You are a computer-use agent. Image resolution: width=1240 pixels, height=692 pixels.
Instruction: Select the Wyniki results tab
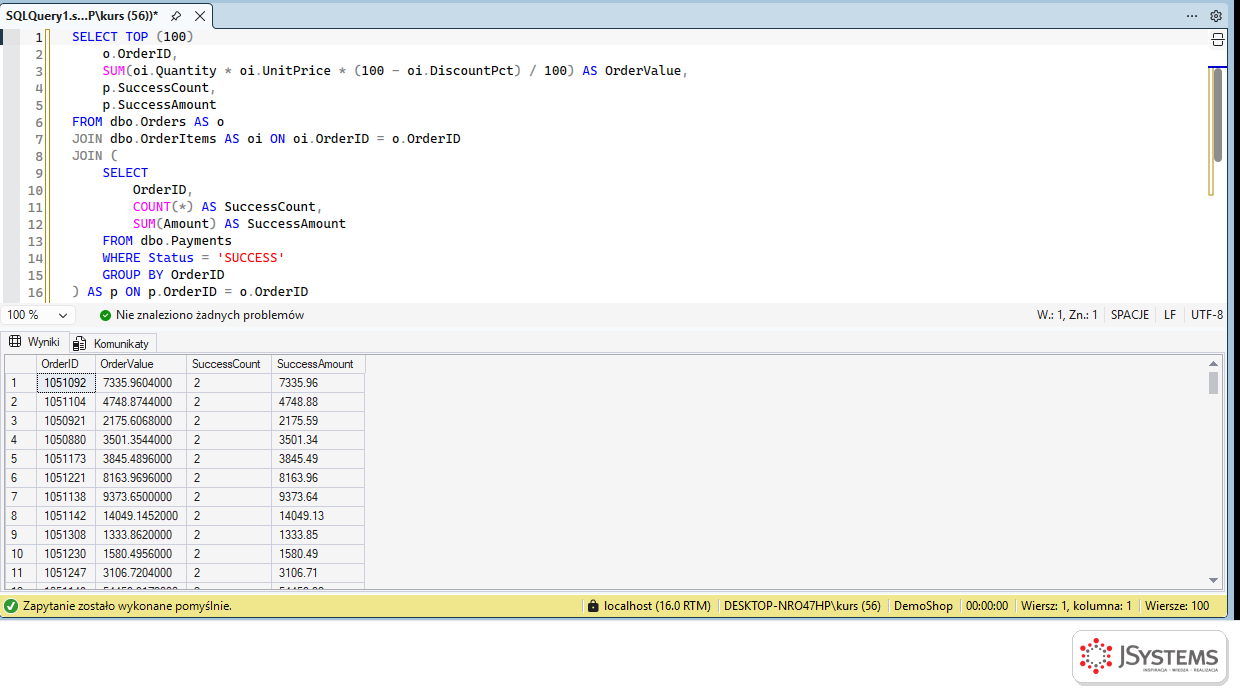coord(35,342)
